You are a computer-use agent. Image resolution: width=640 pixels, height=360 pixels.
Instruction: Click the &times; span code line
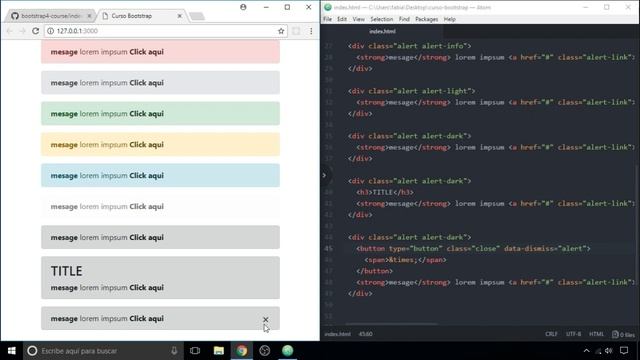click(x=405, y=260)
